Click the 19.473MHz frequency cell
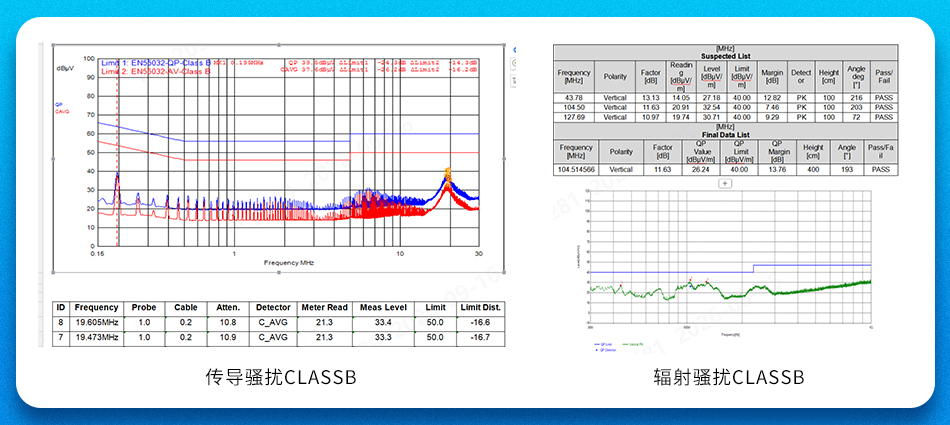950x425 pixels. (x=96, y=337)
